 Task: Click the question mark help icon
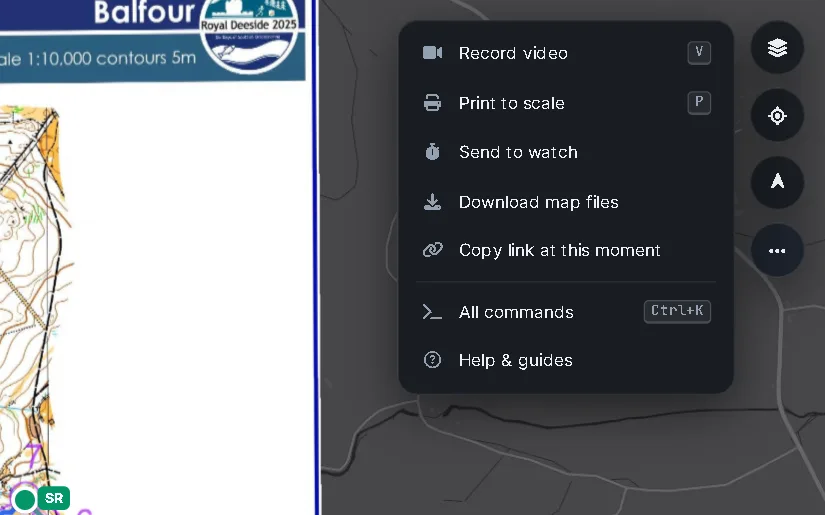click(x=432, y=360)
